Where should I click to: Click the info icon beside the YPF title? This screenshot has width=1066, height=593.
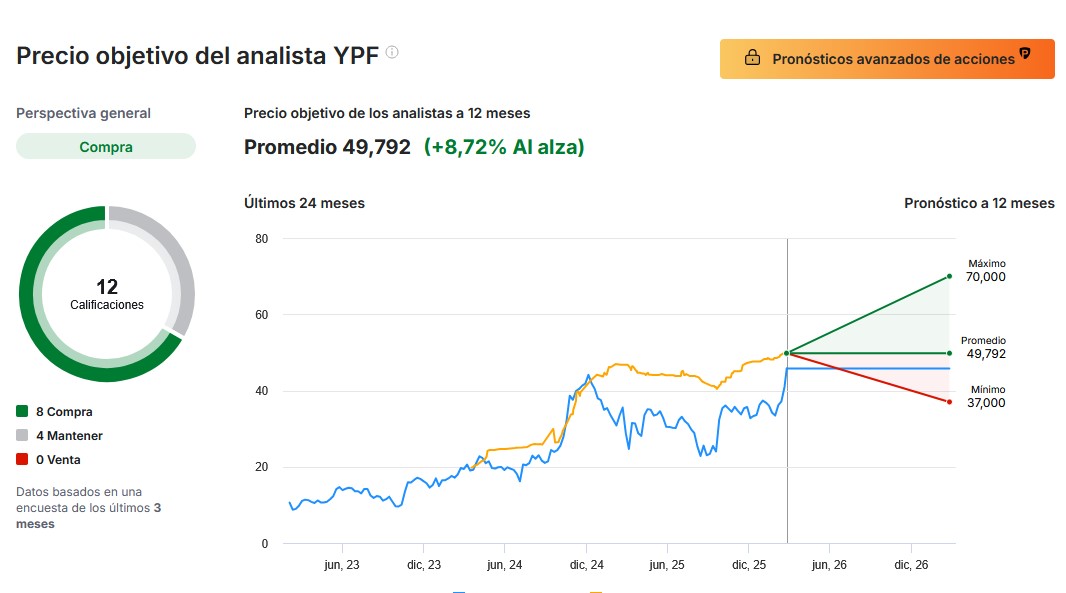[x=392, y=53]
